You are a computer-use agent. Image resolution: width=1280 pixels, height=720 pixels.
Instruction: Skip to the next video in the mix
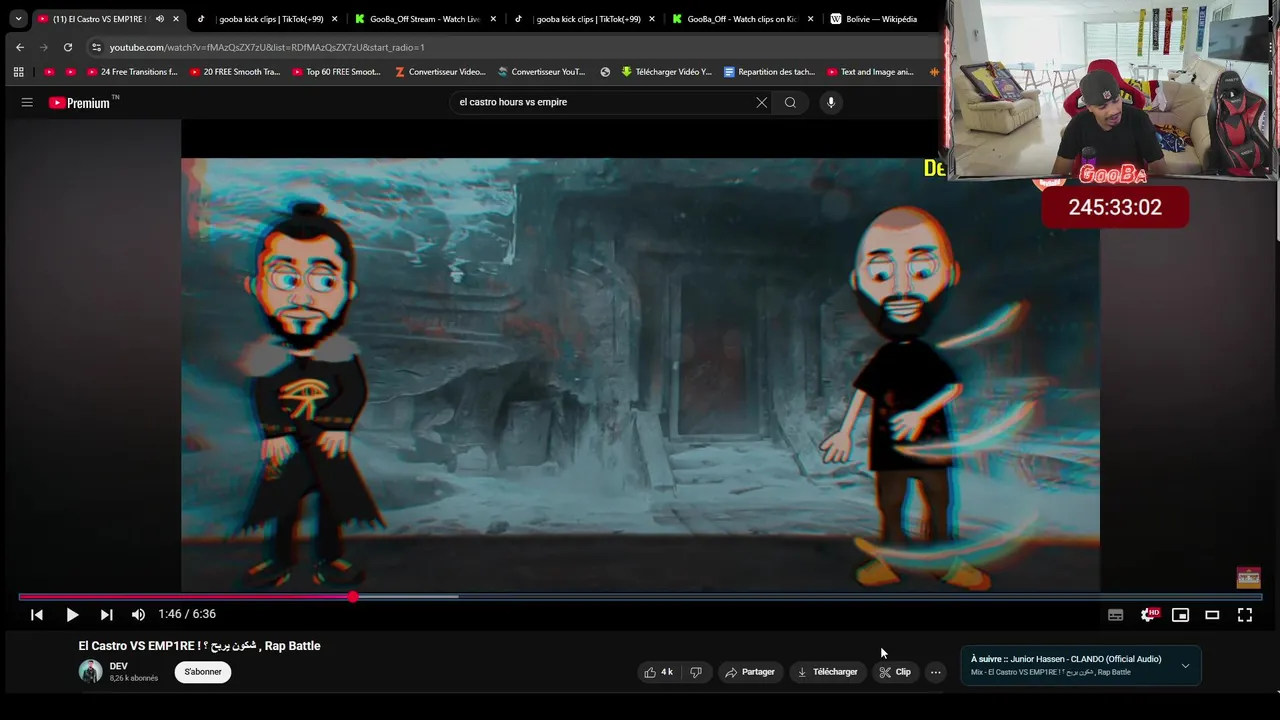[x=106, y=615]
